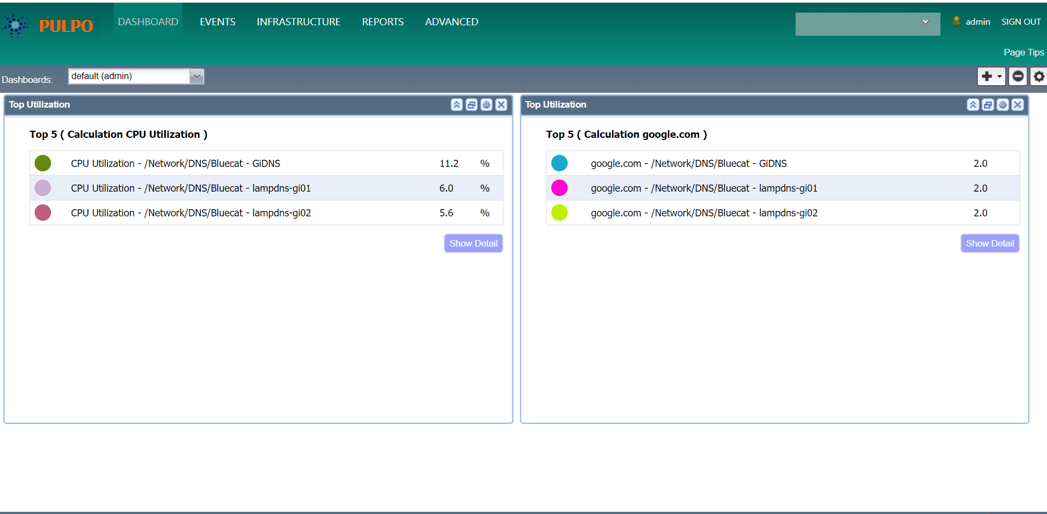The height and width of the screenshot is (514, 1047).
Task: Click restore window icon on google.com panel
Action: 987,105
